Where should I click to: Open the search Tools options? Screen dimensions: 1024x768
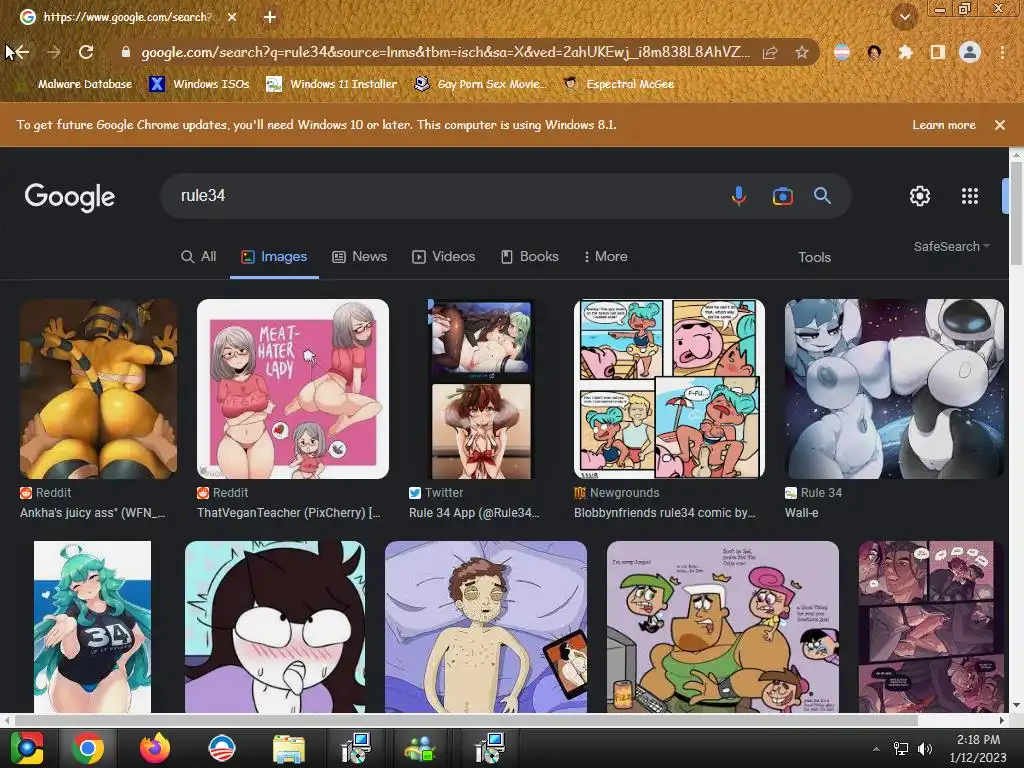814,257
